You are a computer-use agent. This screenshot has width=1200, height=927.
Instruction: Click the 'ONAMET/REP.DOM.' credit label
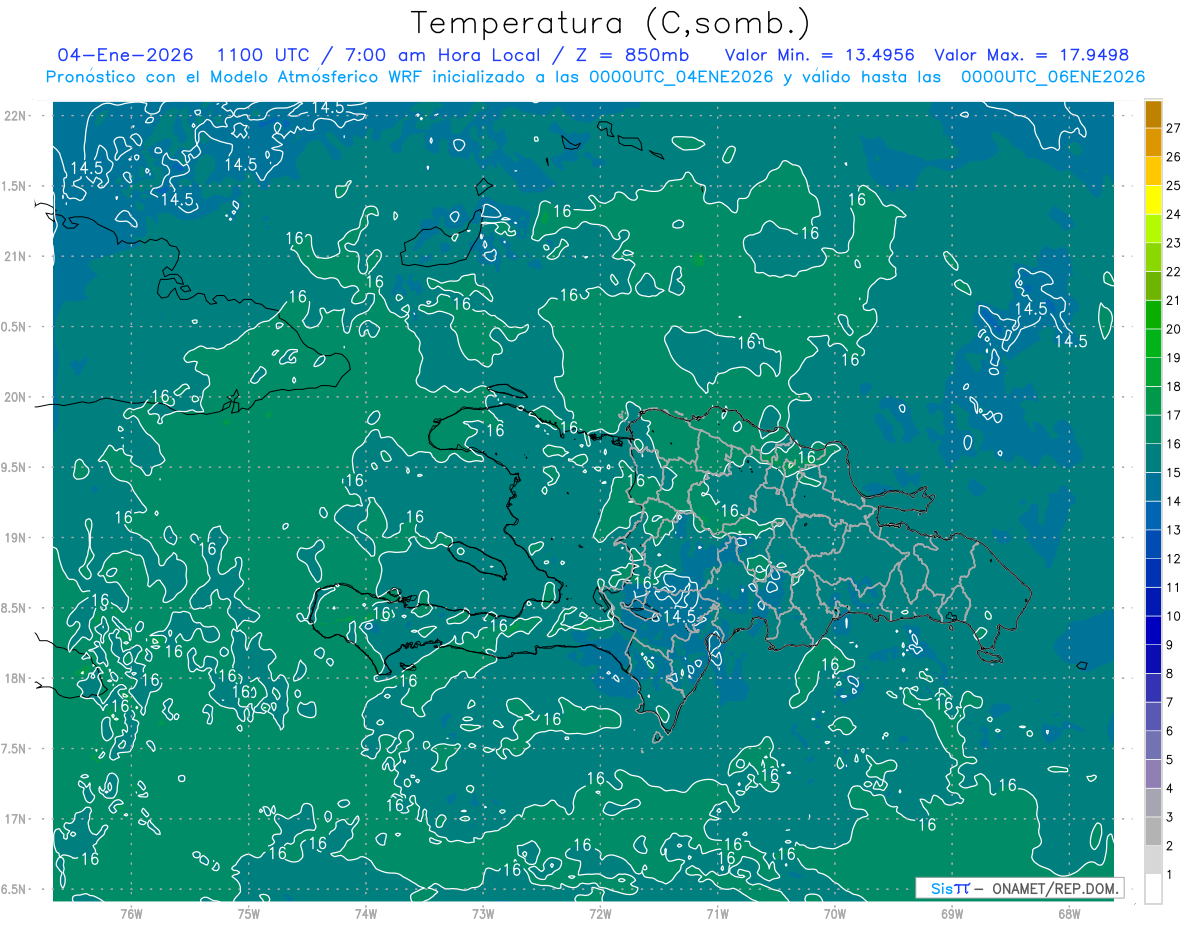(x=1055, y=888)
